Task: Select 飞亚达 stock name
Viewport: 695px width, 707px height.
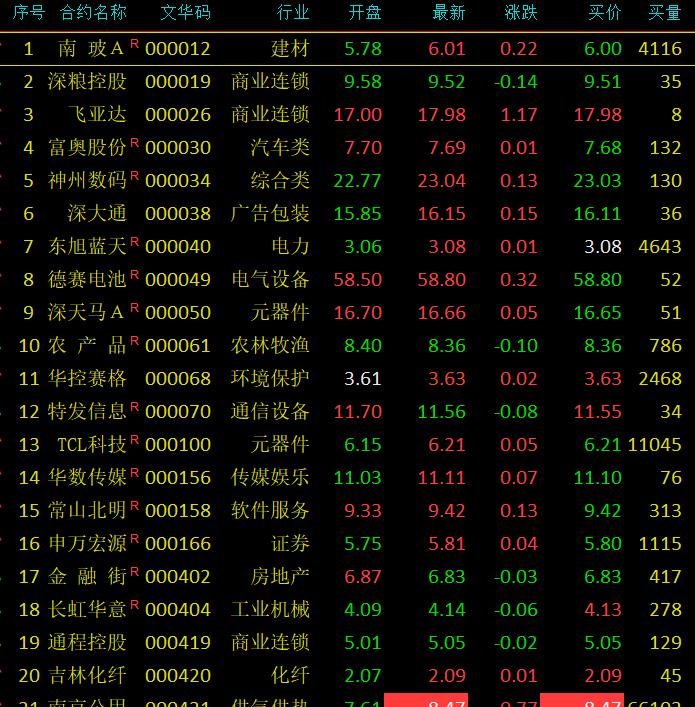Action: 97,115
